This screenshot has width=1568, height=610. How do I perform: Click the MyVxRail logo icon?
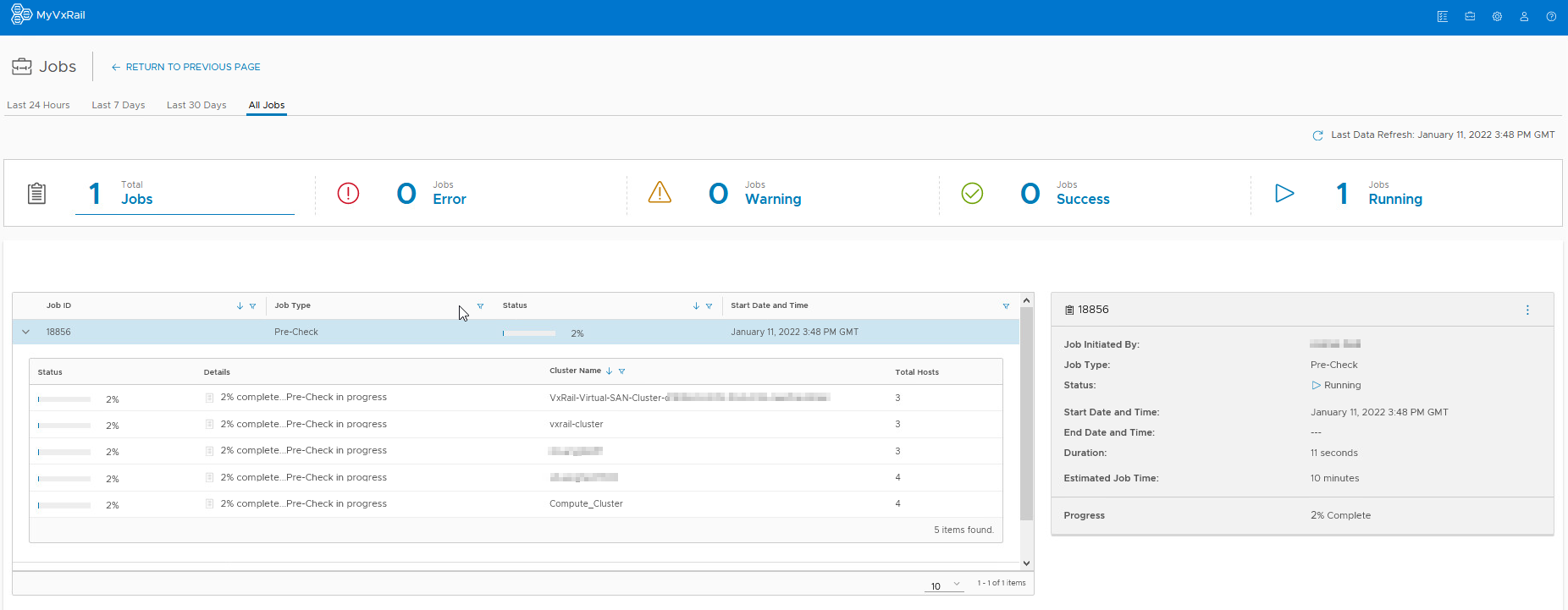tap(21, 14)
